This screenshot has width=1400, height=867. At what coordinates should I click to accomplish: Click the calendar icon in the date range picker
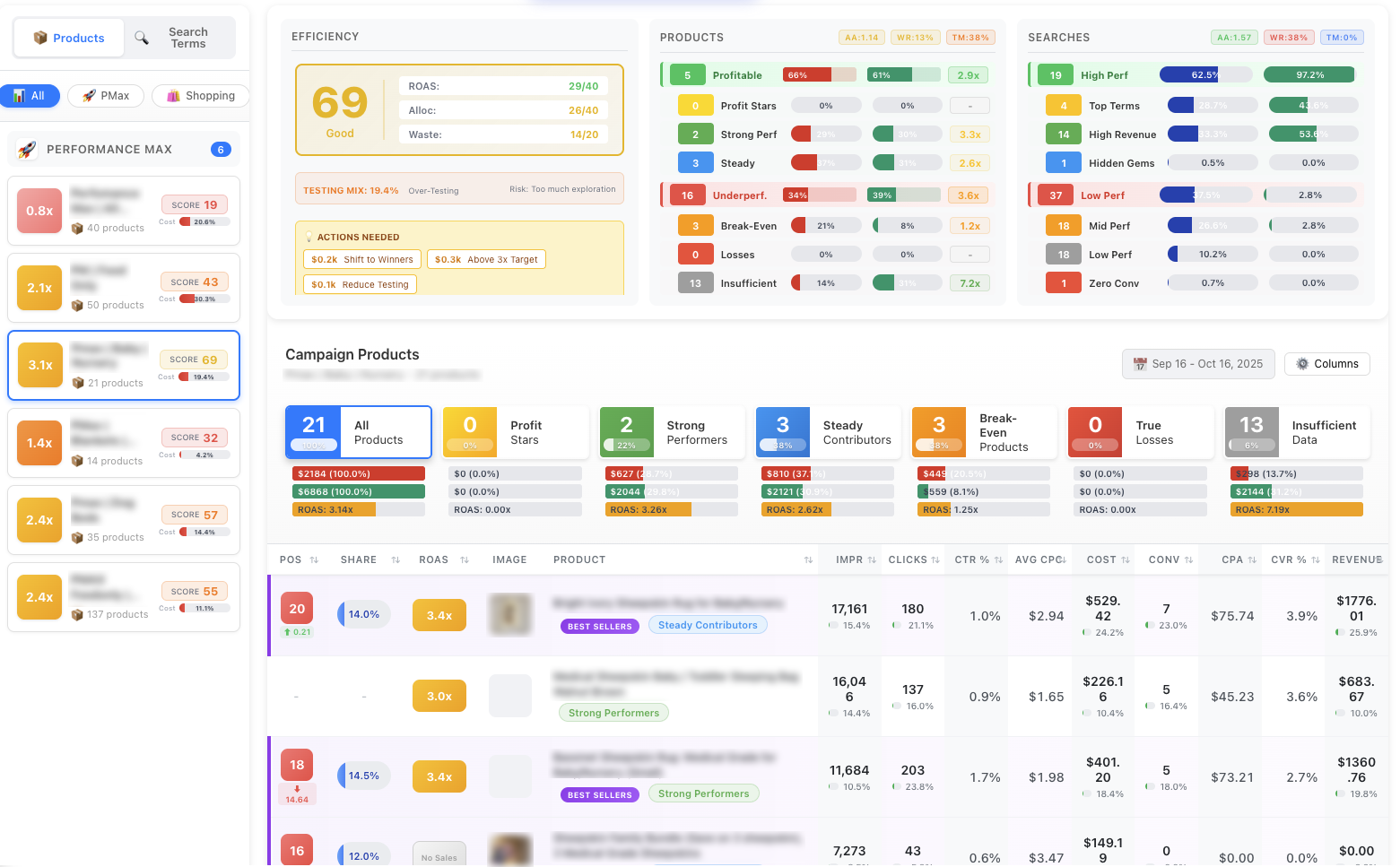tap(1140, 364)
